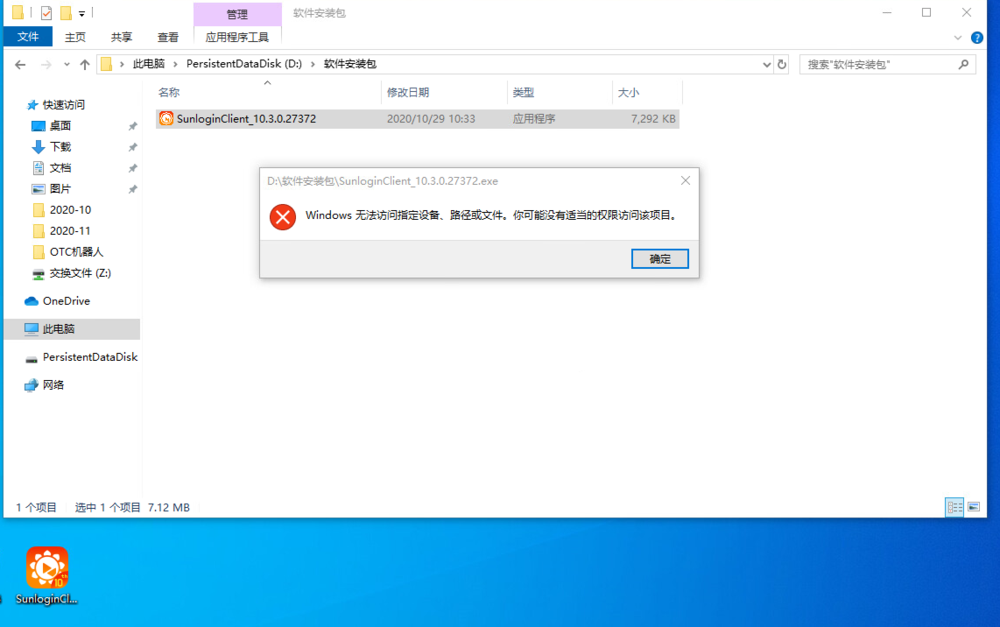Click the explorer folder icon in title bar

point(18,12)
